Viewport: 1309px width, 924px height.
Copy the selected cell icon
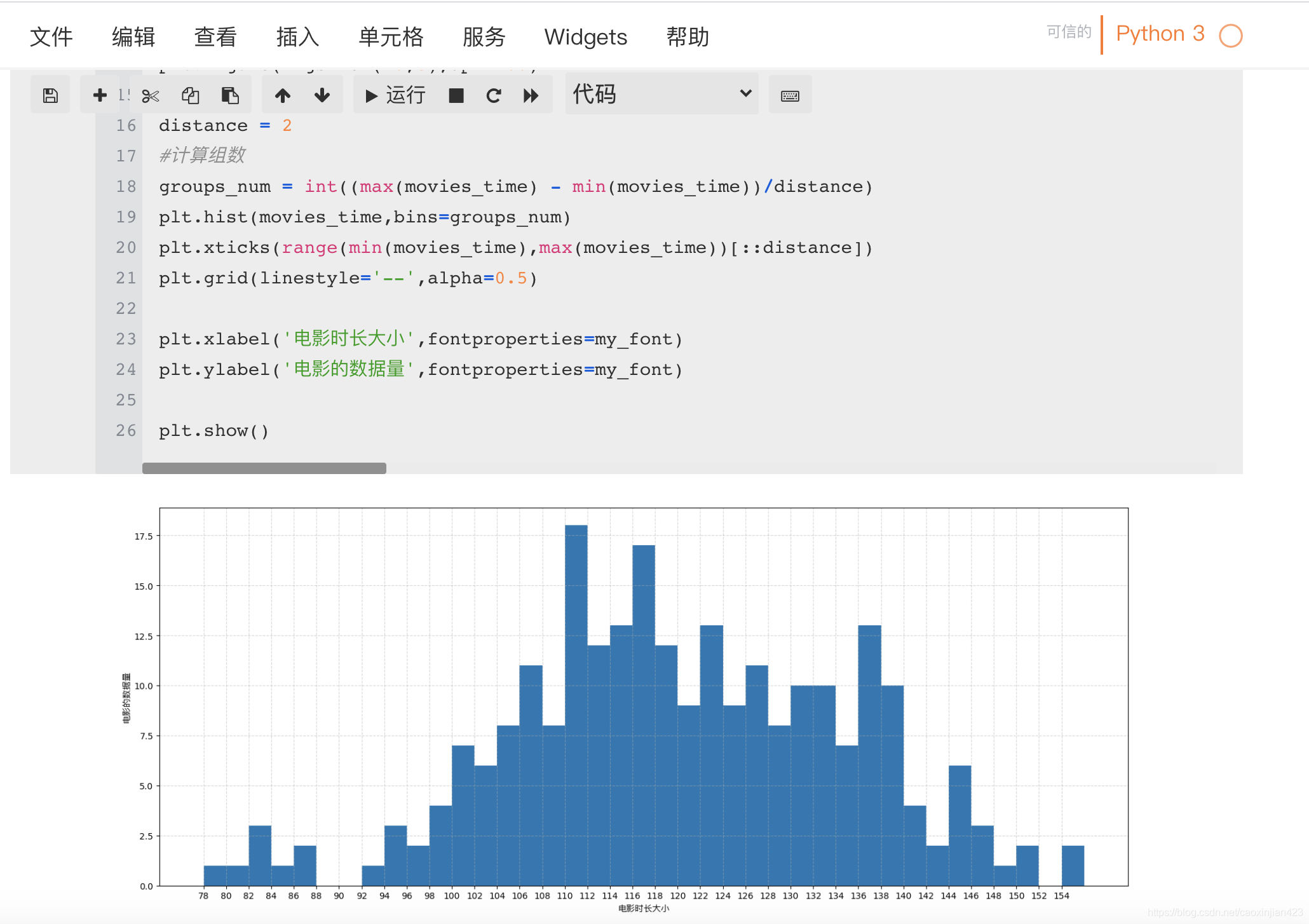(191, 95)
